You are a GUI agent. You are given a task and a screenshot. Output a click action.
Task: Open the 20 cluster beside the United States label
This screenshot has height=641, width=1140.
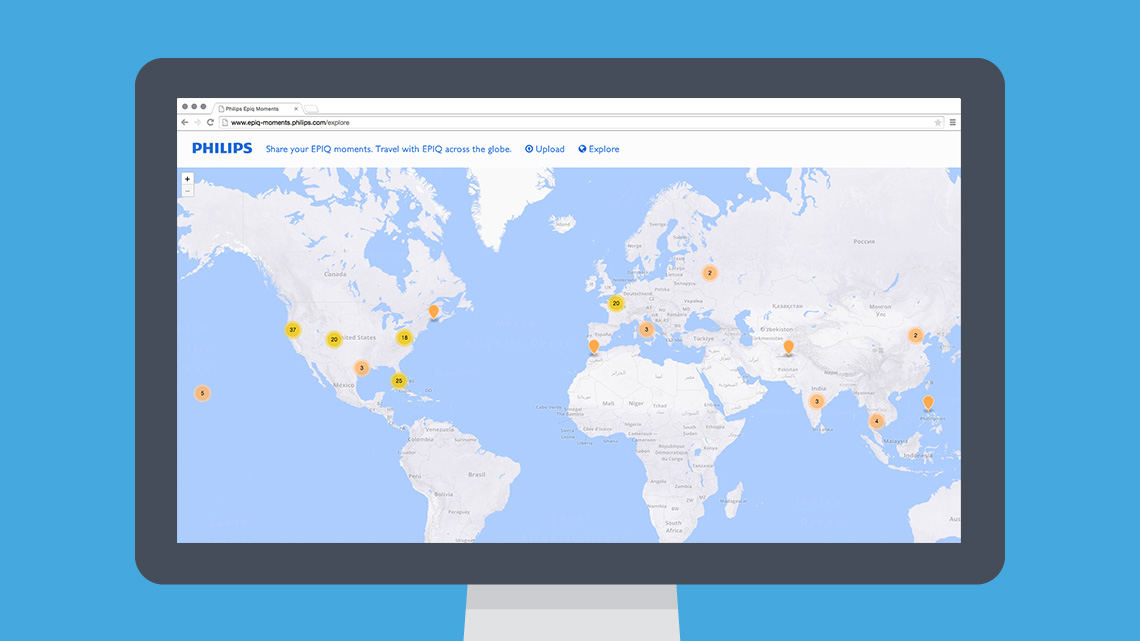(334, 339)
